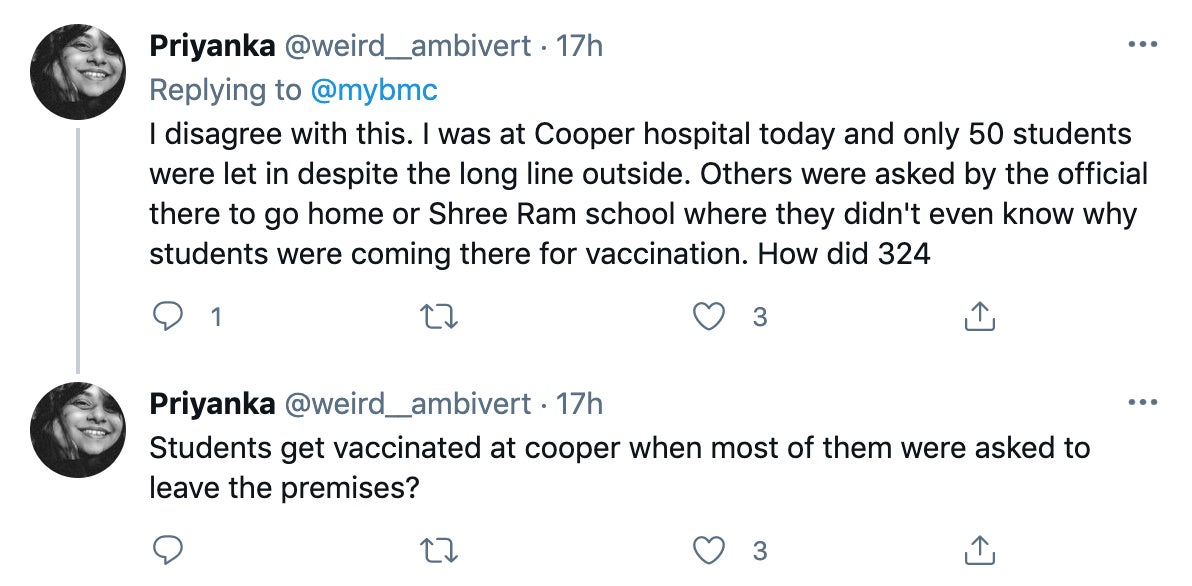This screenshot has width=1192, height=586.
Task: Like the first tweet with 3 likes
Action: (709, 317)
